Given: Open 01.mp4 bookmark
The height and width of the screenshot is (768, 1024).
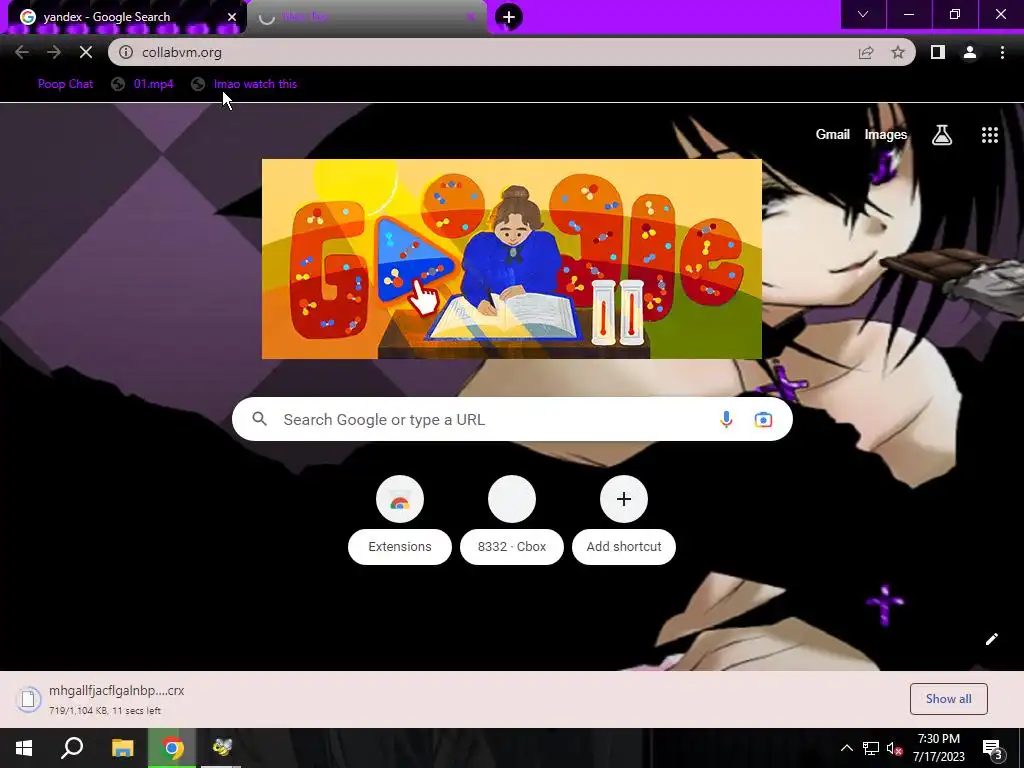Looking at the screenshot, I should pyautogui.click(x=142, y=84).
